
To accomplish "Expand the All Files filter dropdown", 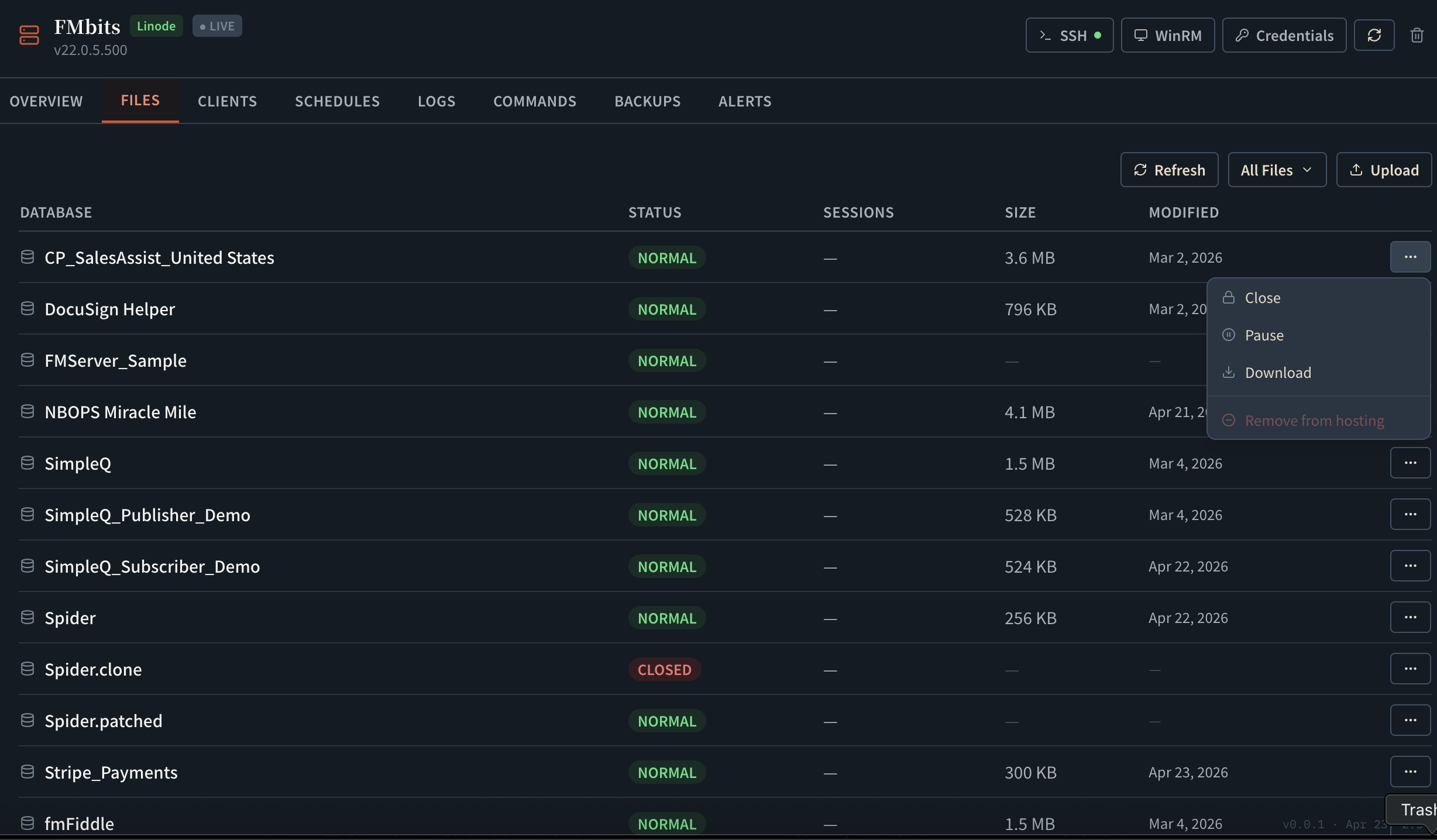I will pyautogui.click(x=1277, y=170).
